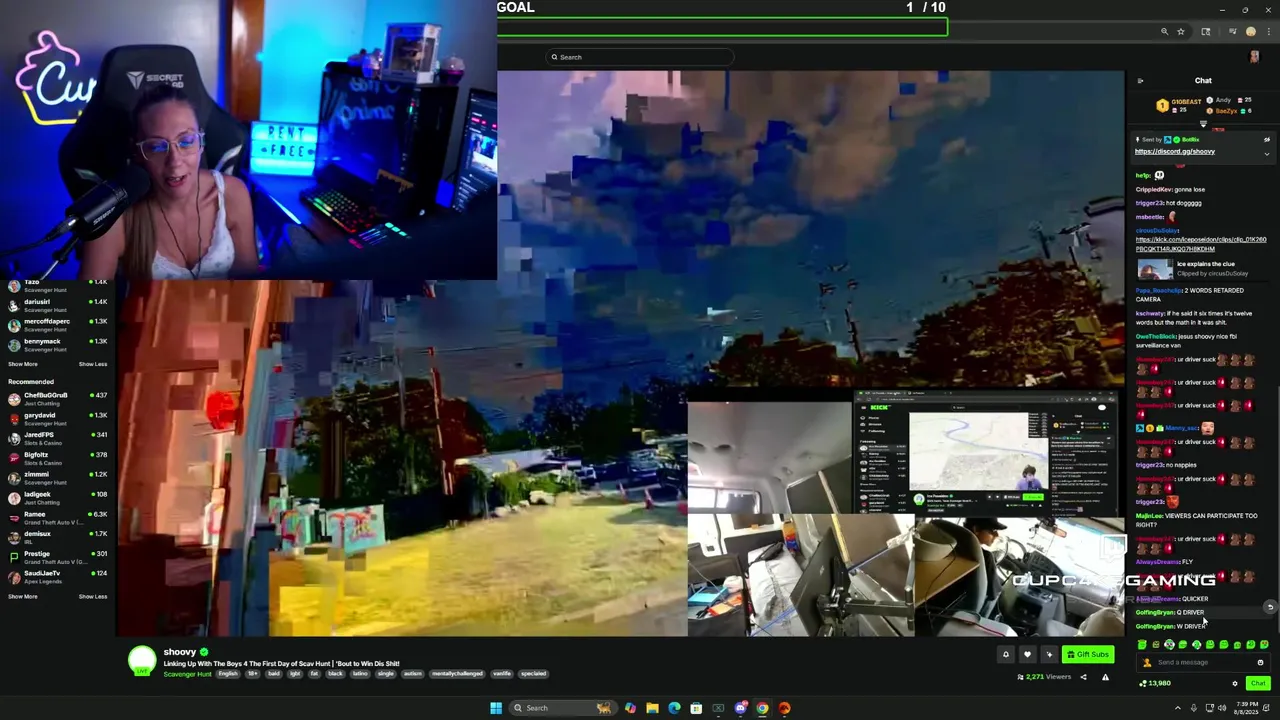This screenshot has height=720, width=1280.
Task: Click the Gift Subs button
Action: pyautogui.click(x=1088, y=655)
